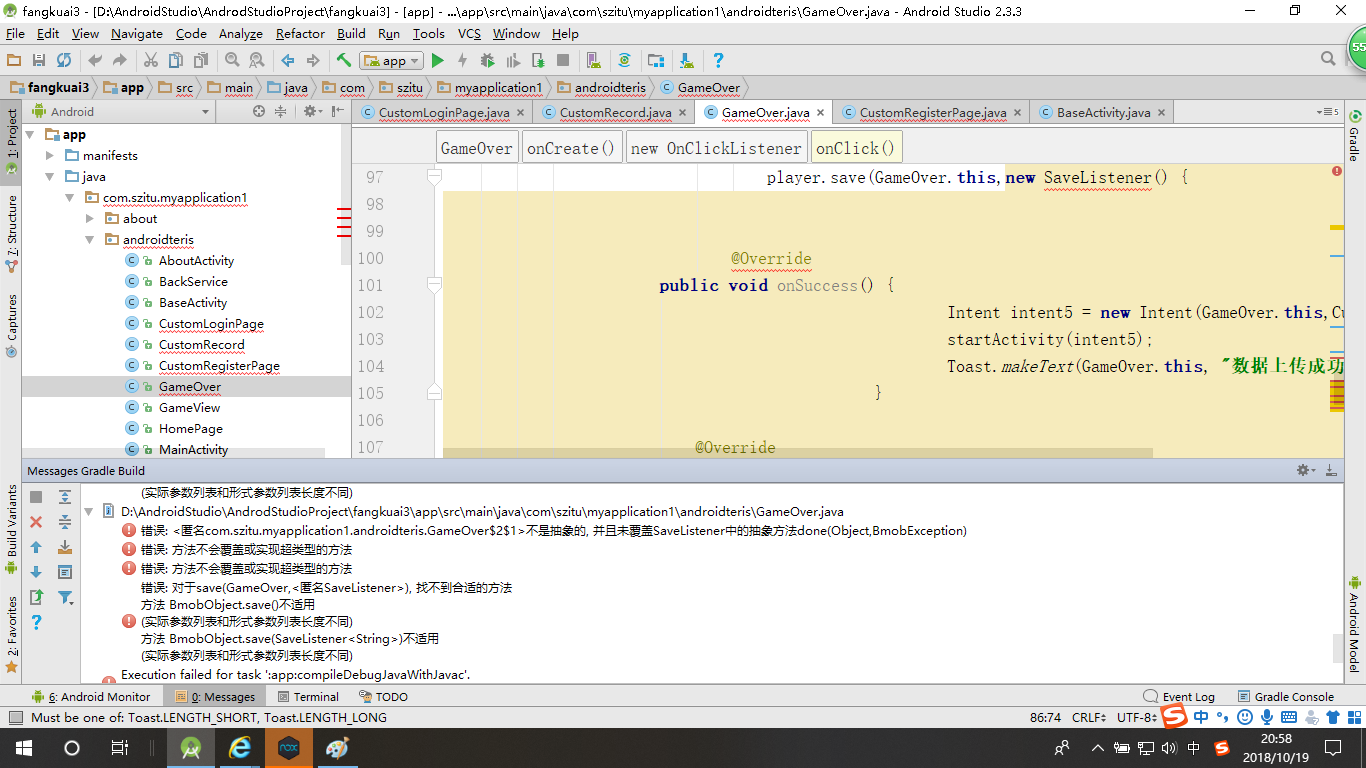Open the Android project view dropdown
This screenshot has width=1366, height=768.
121,112
